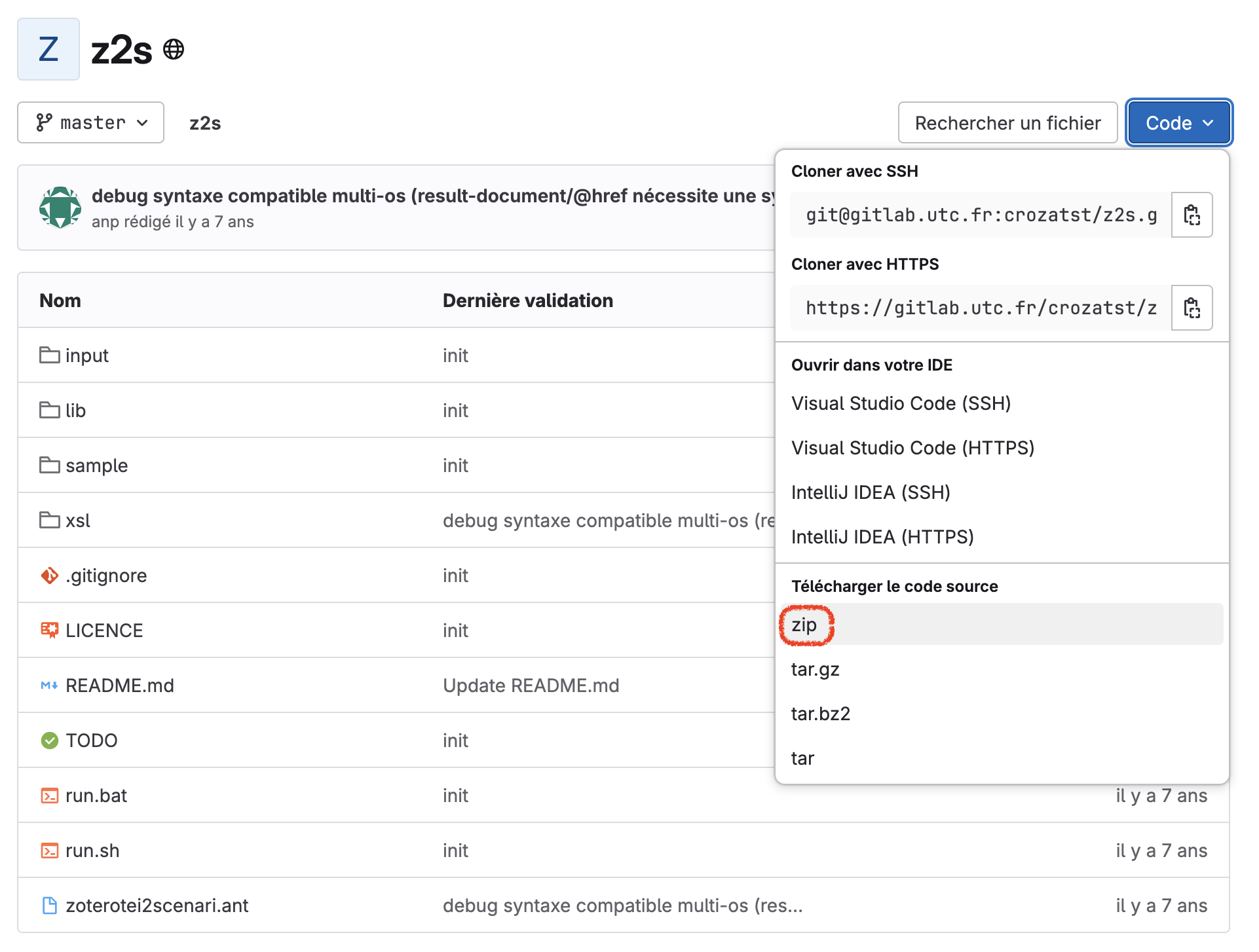Image resolution: width=1259 pixels, height=952 pixels.
Task: Click the TODO green check icon
Action: (x=49, y=741)
